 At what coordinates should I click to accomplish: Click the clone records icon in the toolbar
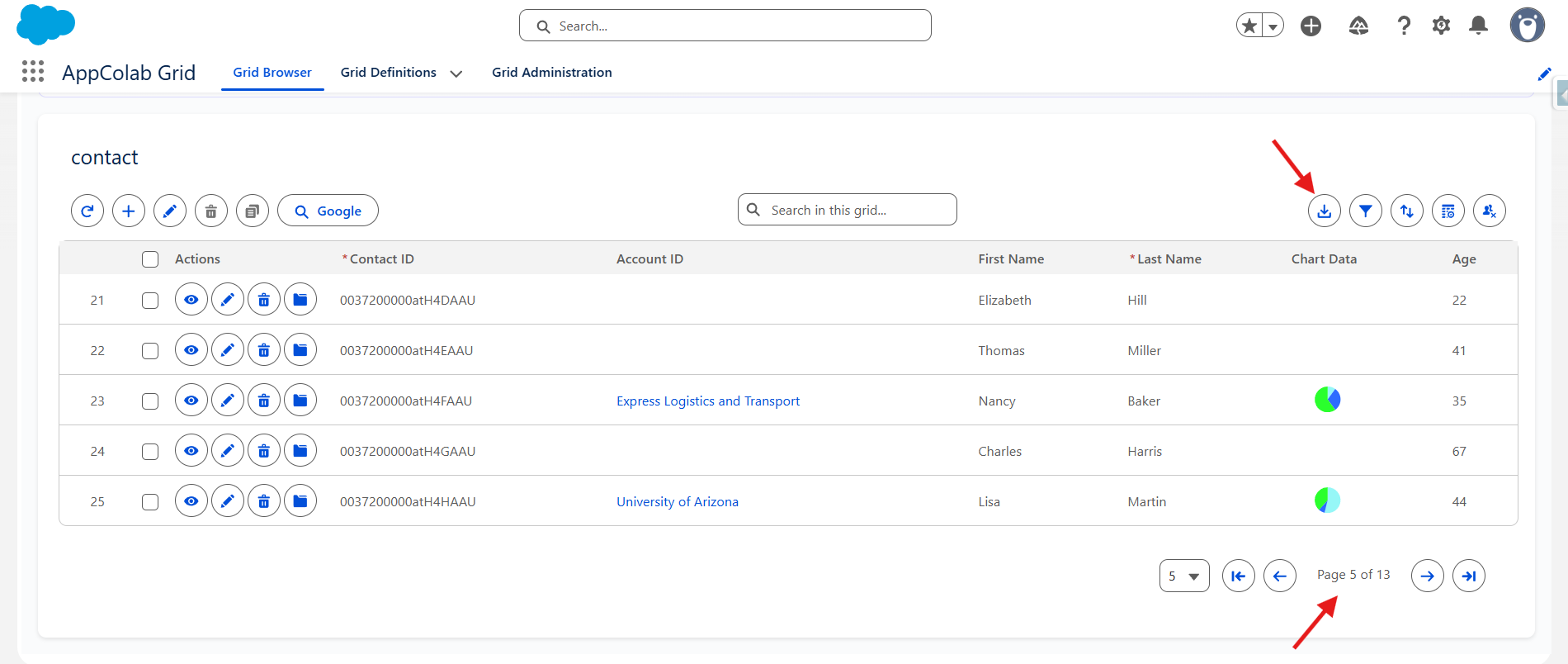pyautogui.click(x=253, y=211)
